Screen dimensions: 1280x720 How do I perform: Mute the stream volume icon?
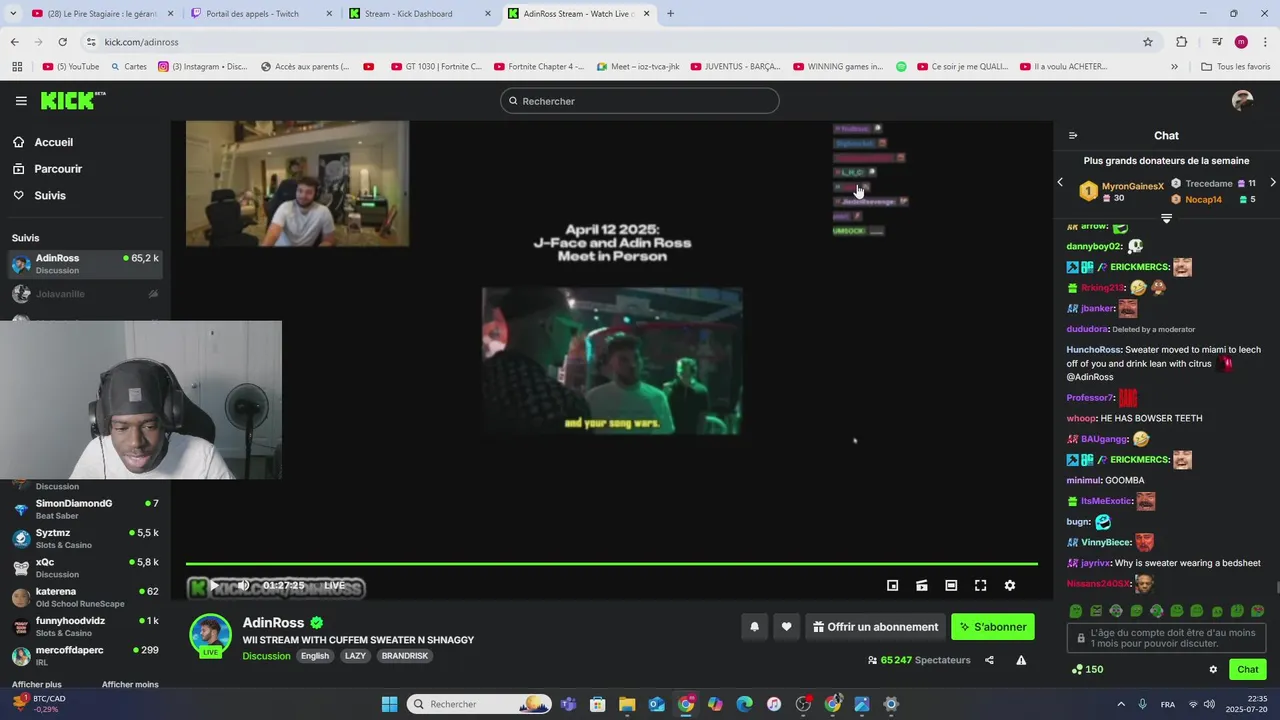pos(243,586)
